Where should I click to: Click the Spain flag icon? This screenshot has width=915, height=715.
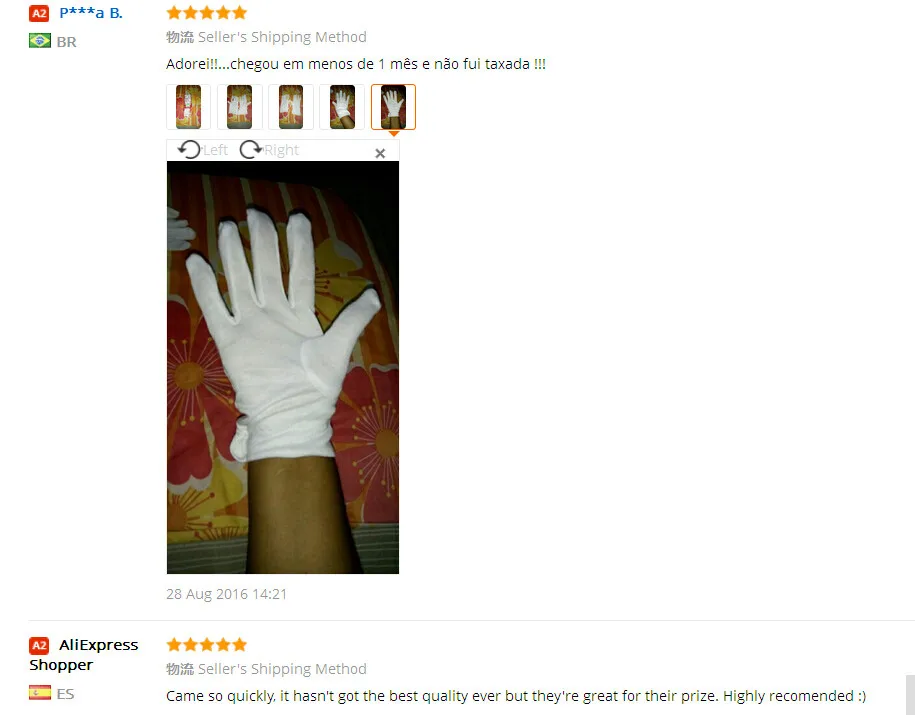tap(40, 693)
